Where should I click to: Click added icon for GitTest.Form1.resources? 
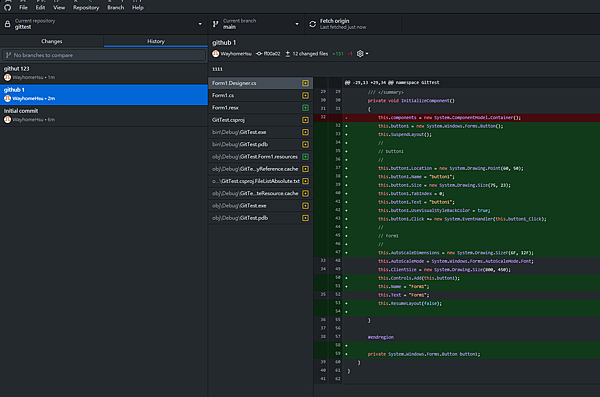click(x=305, y=157)
